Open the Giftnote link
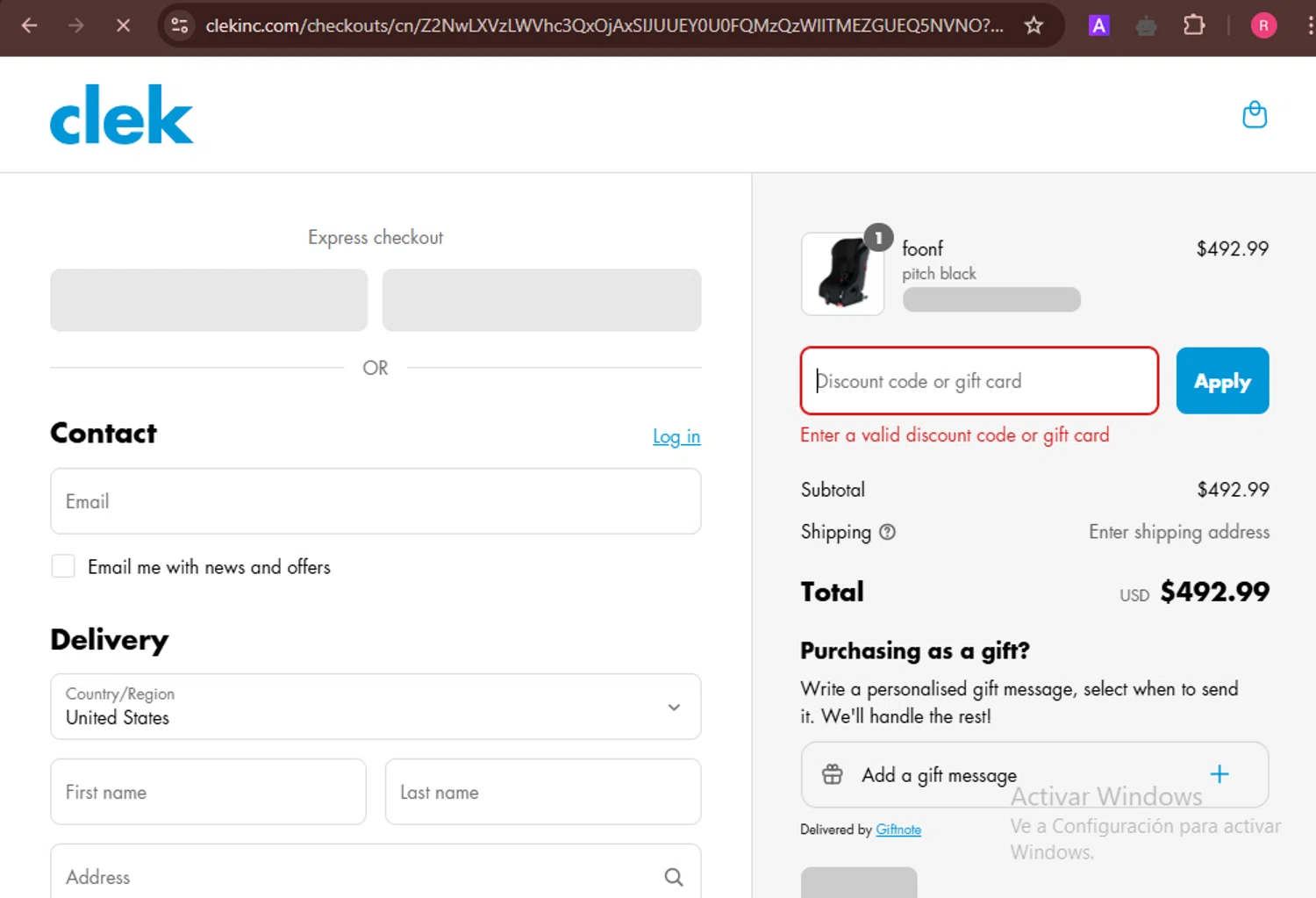 pyautogui.click(x=898, y=830)
